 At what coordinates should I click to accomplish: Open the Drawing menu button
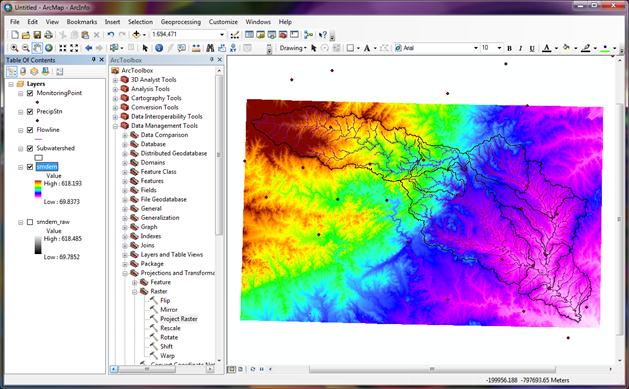[x=293, y=48]
